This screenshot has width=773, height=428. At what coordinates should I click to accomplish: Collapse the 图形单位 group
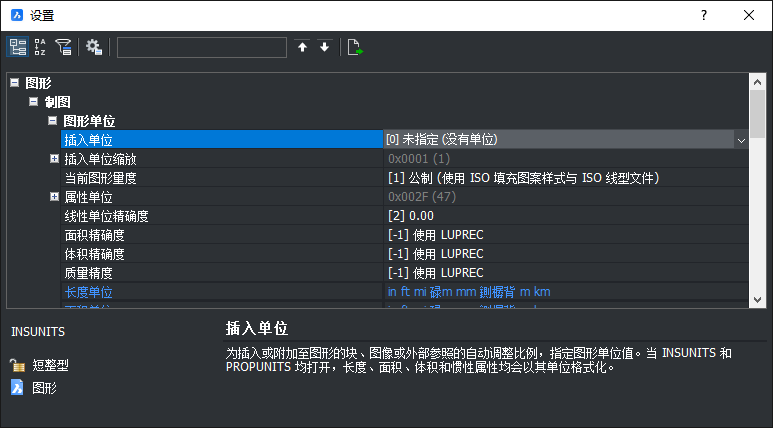tap(54, 121)
